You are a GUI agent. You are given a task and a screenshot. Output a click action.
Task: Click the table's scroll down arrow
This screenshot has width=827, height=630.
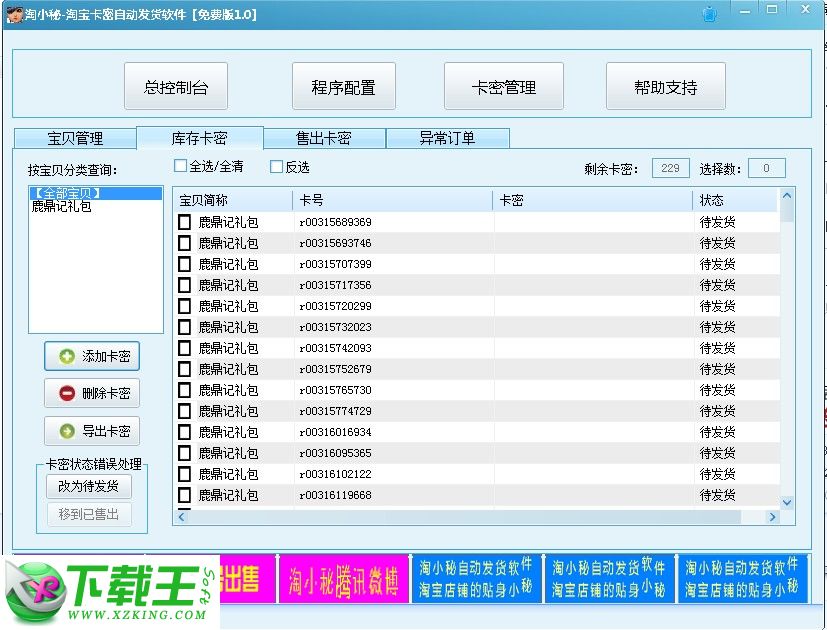click(787, 502)
